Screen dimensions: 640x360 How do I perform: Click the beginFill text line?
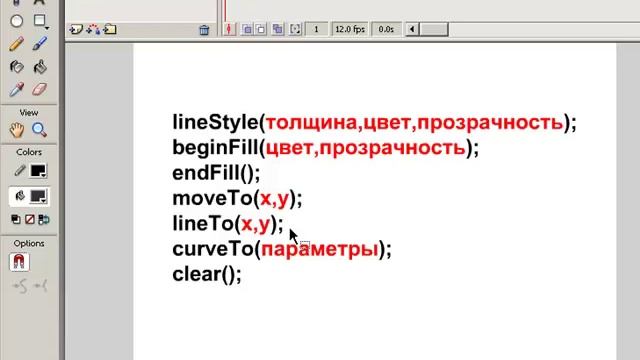tap(325, 148)
